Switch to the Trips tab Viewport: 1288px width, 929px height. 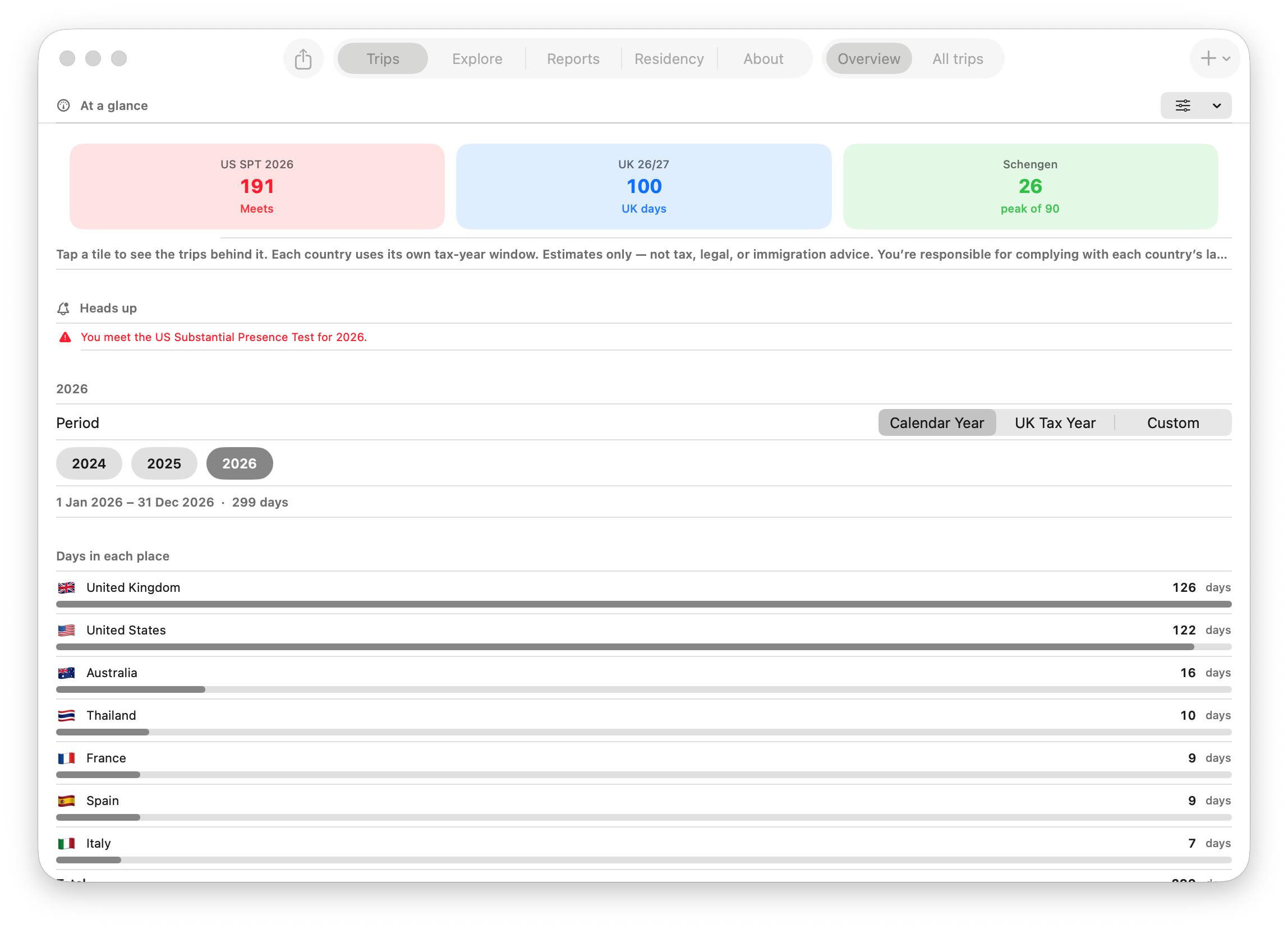tap(383, 58)
